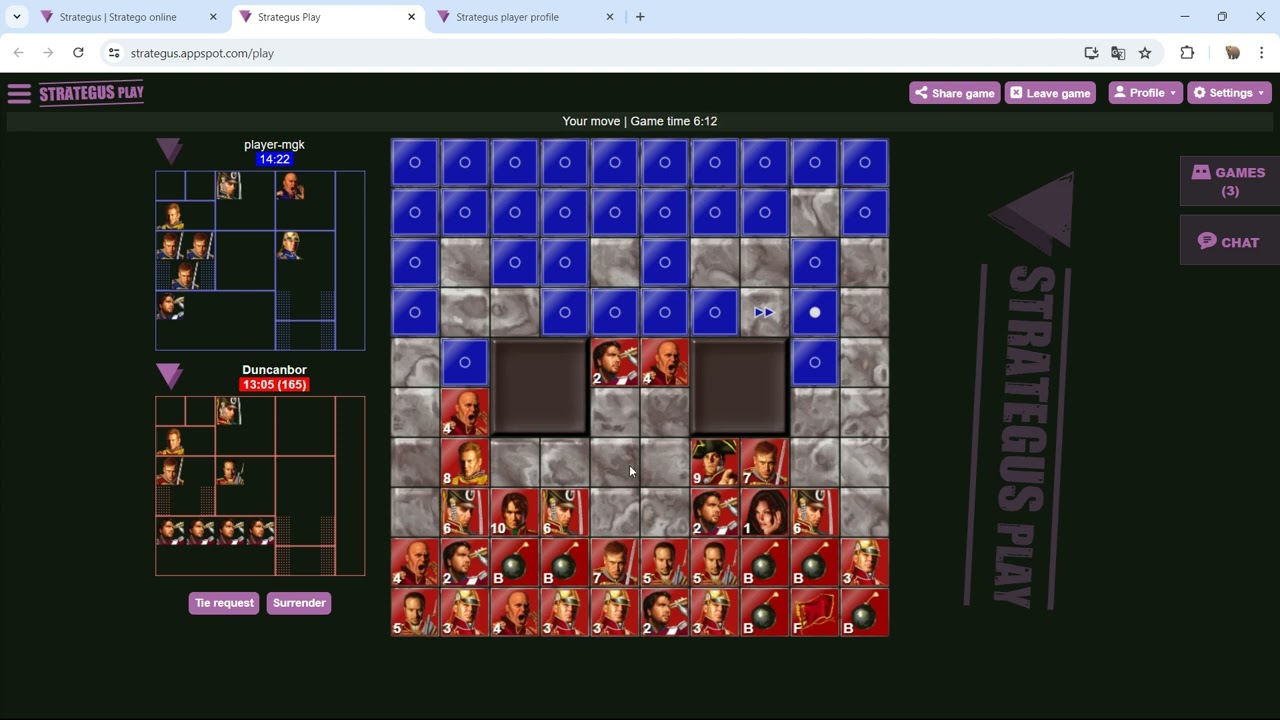Click the install app icon in address bar
Image resolution: width=1280 pixels, height=720 pixels.
coord(1091,53)
